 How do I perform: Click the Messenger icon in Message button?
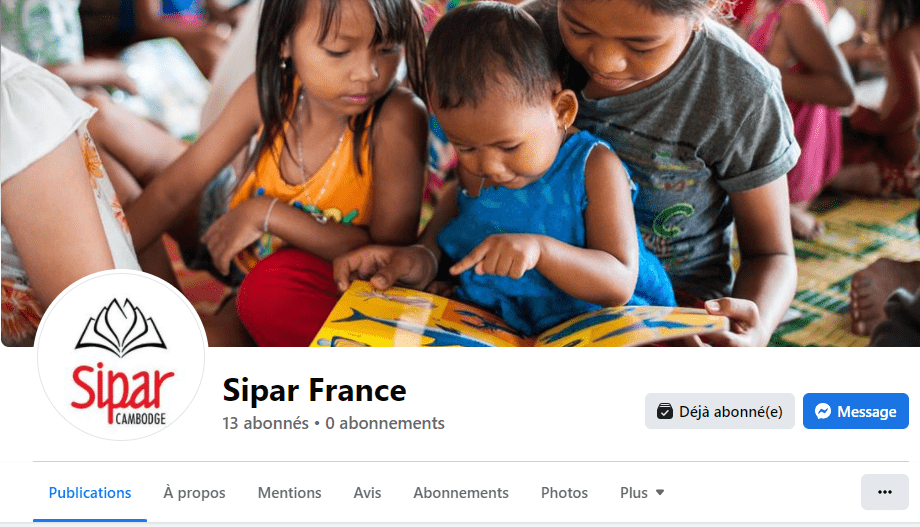click(x=823, y=411)
